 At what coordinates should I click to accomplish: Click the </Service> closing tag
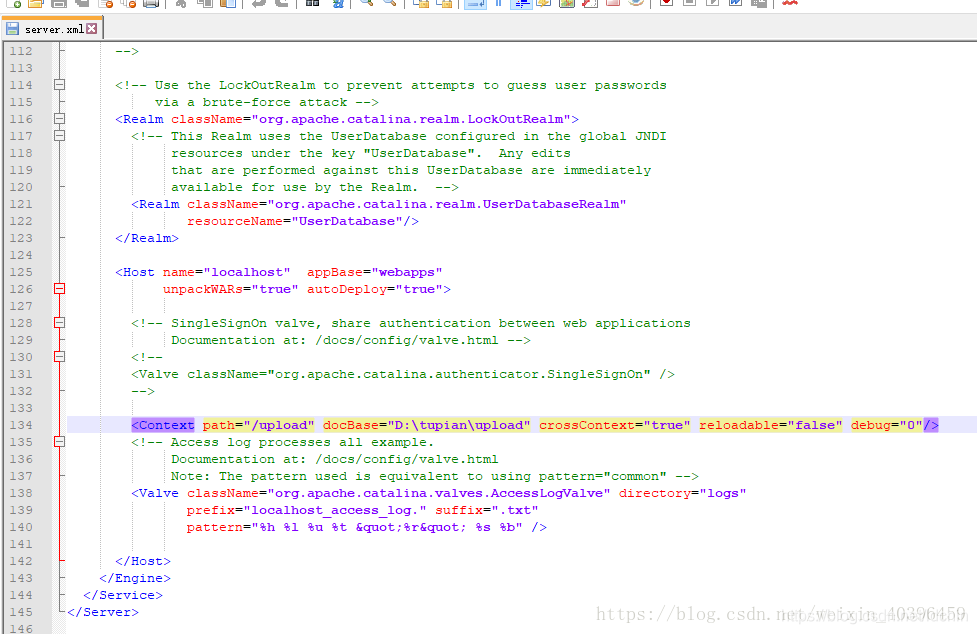[123, 595]
